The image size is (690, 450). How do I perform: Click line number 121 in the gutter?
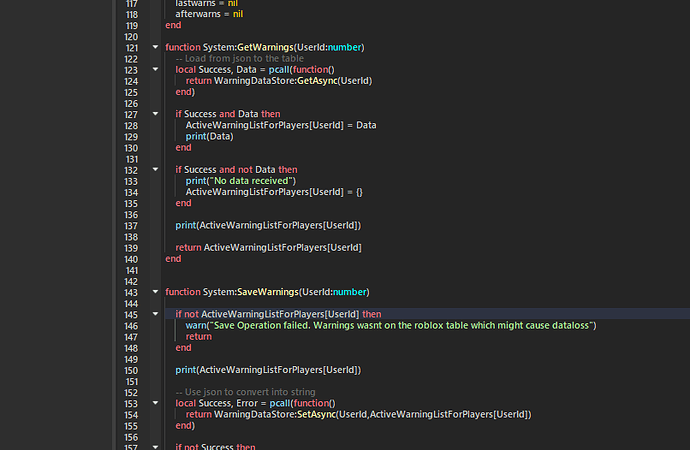130,47
